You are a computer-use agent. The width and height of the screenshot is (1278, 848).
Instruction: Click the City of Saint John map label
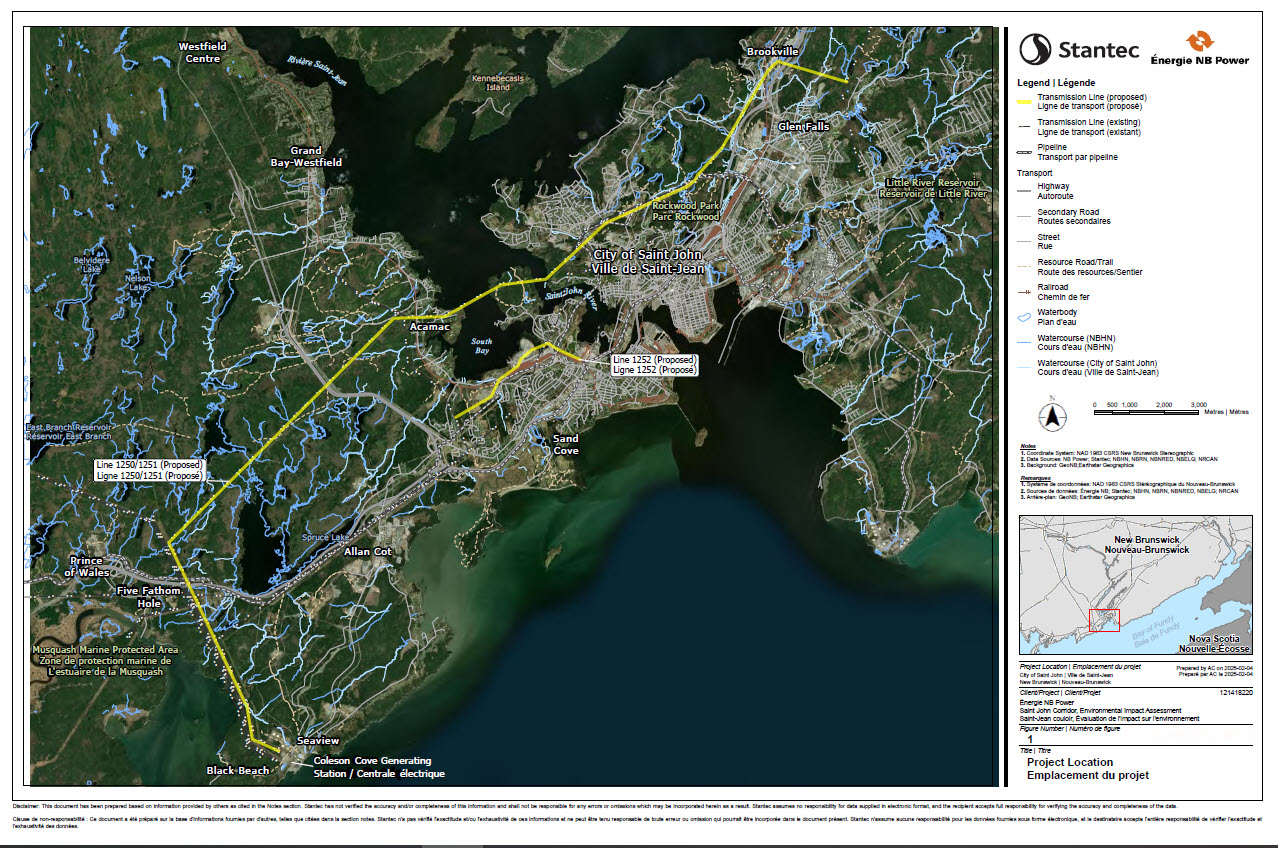coord(648,262)
